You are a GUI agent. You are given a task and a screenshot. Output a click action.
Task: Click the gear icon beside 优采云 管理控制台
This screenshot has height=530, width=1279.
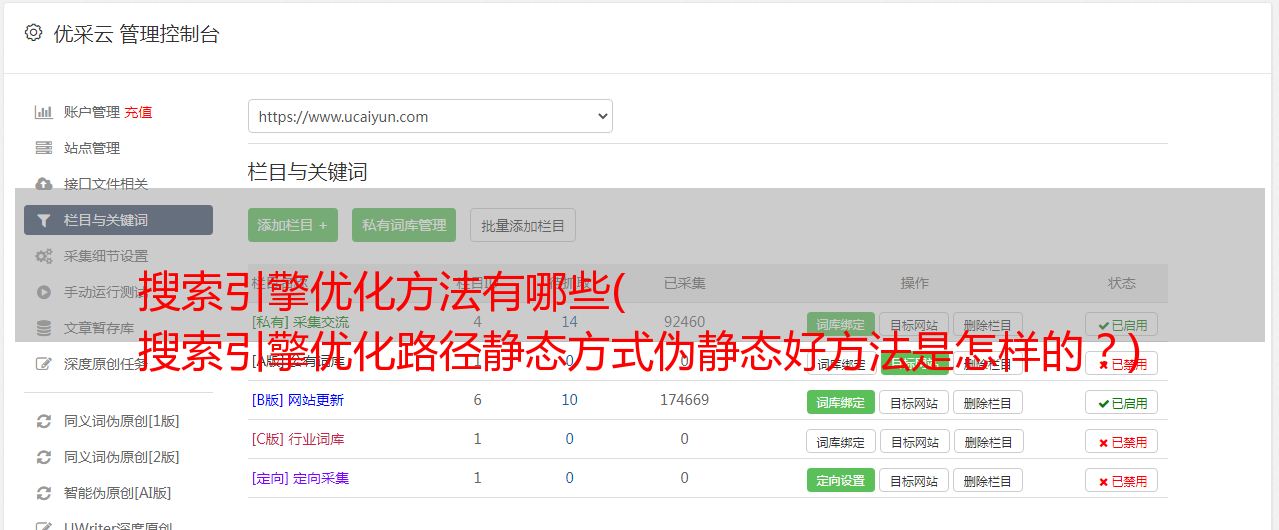coord(33,33)
